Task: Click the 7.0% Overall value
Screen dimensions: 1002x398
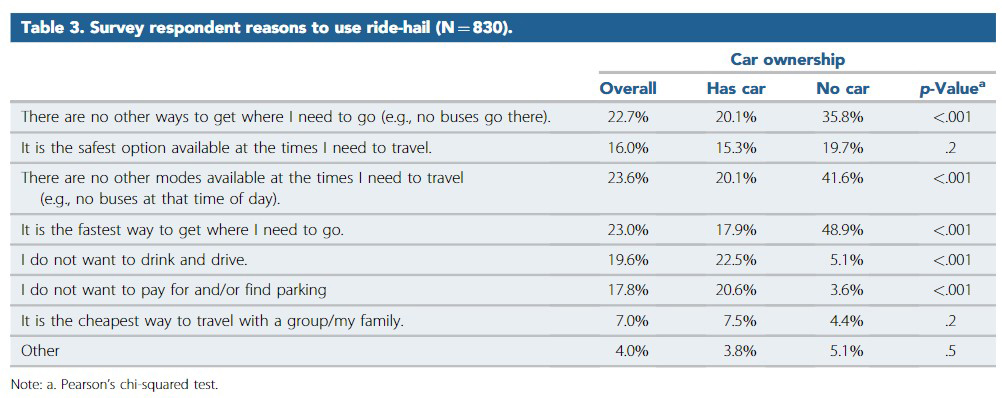Action: pyautogui.click(x=631, y=321)
